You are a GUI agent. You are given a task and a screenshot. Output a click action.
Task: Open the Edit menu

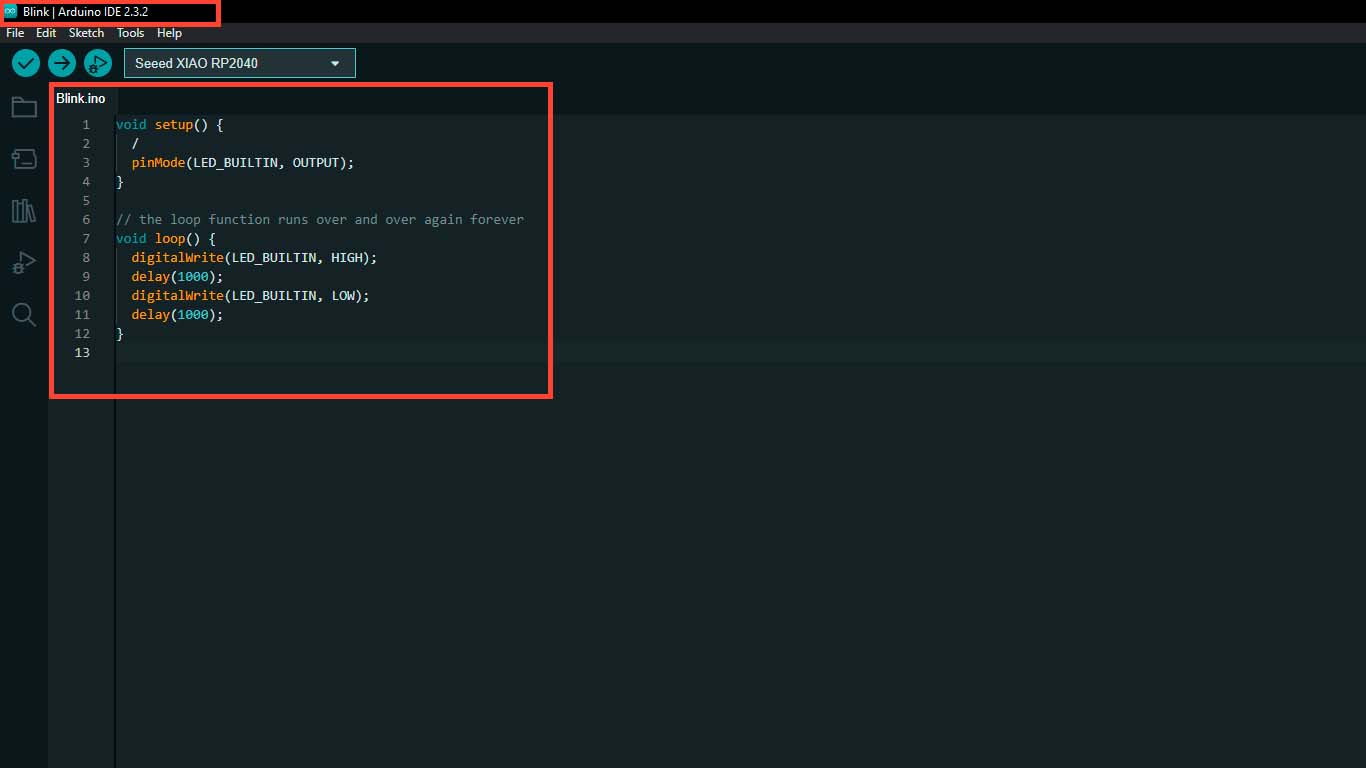point(46,33)
